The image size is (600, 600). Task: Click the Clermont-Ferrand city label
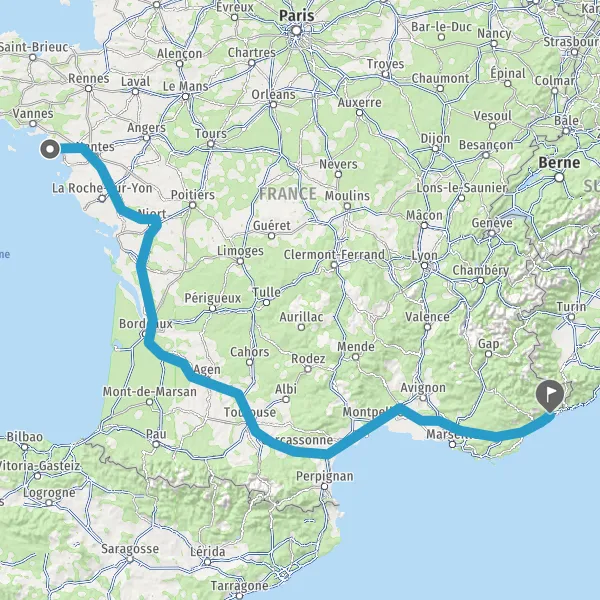point(334,254)
